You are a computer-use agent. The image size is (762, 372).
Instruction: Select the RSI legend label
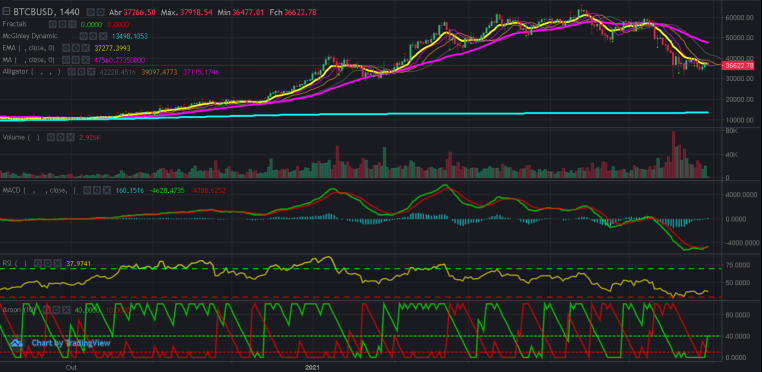click(15, 263)
